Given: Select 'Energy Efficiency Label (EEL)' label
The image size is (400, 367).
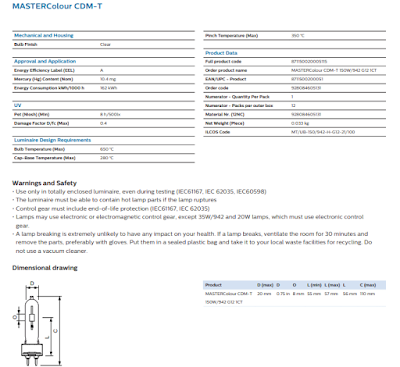Looking at the screenshot, I should click(x=44, y=70).
